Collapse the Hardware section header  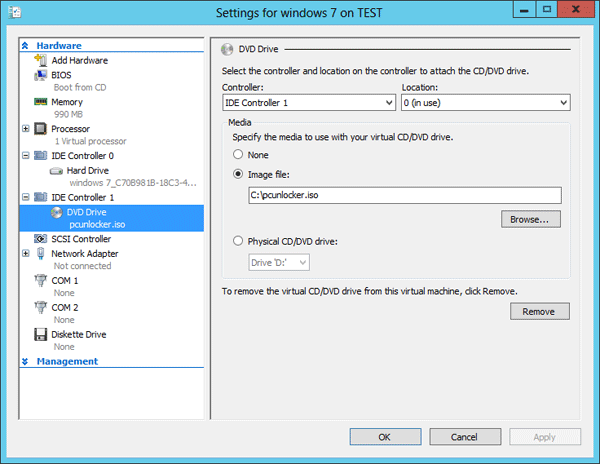click(26, 46)
